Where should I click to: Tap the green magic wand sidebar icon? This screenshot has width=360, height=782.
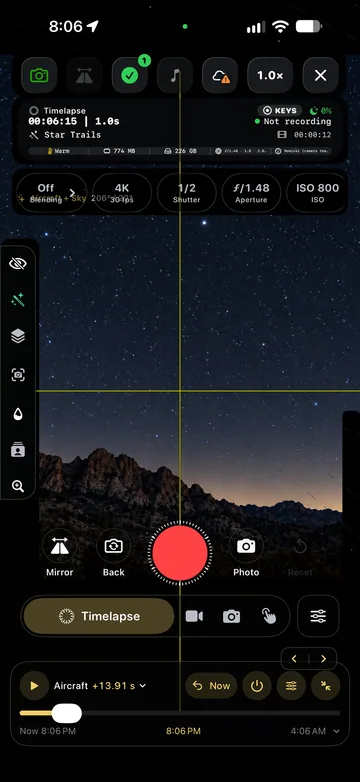(x=18, y=300)
